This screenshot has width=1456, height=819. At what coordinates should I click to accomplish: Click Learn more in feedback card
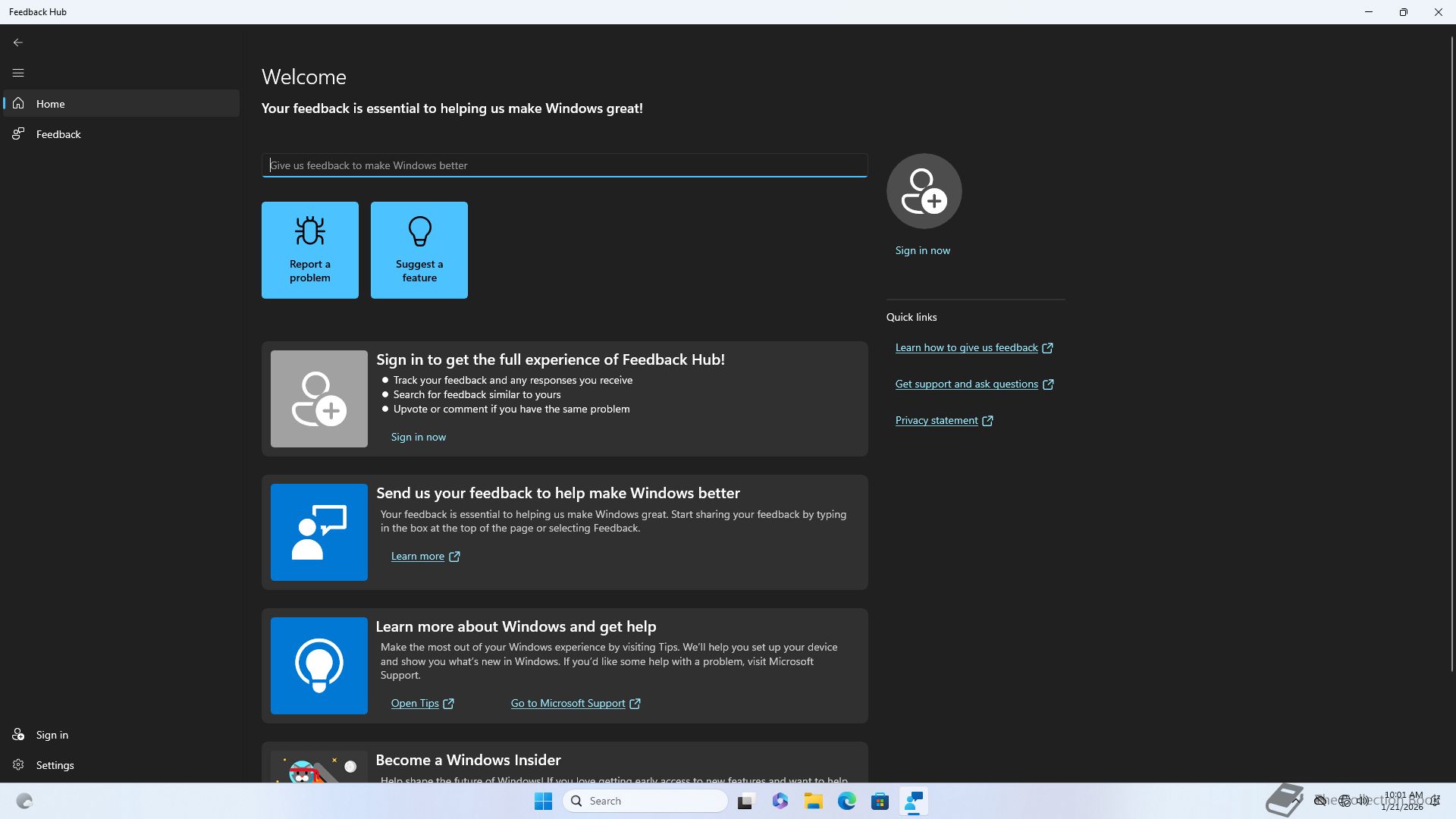(x=418, y=556)
